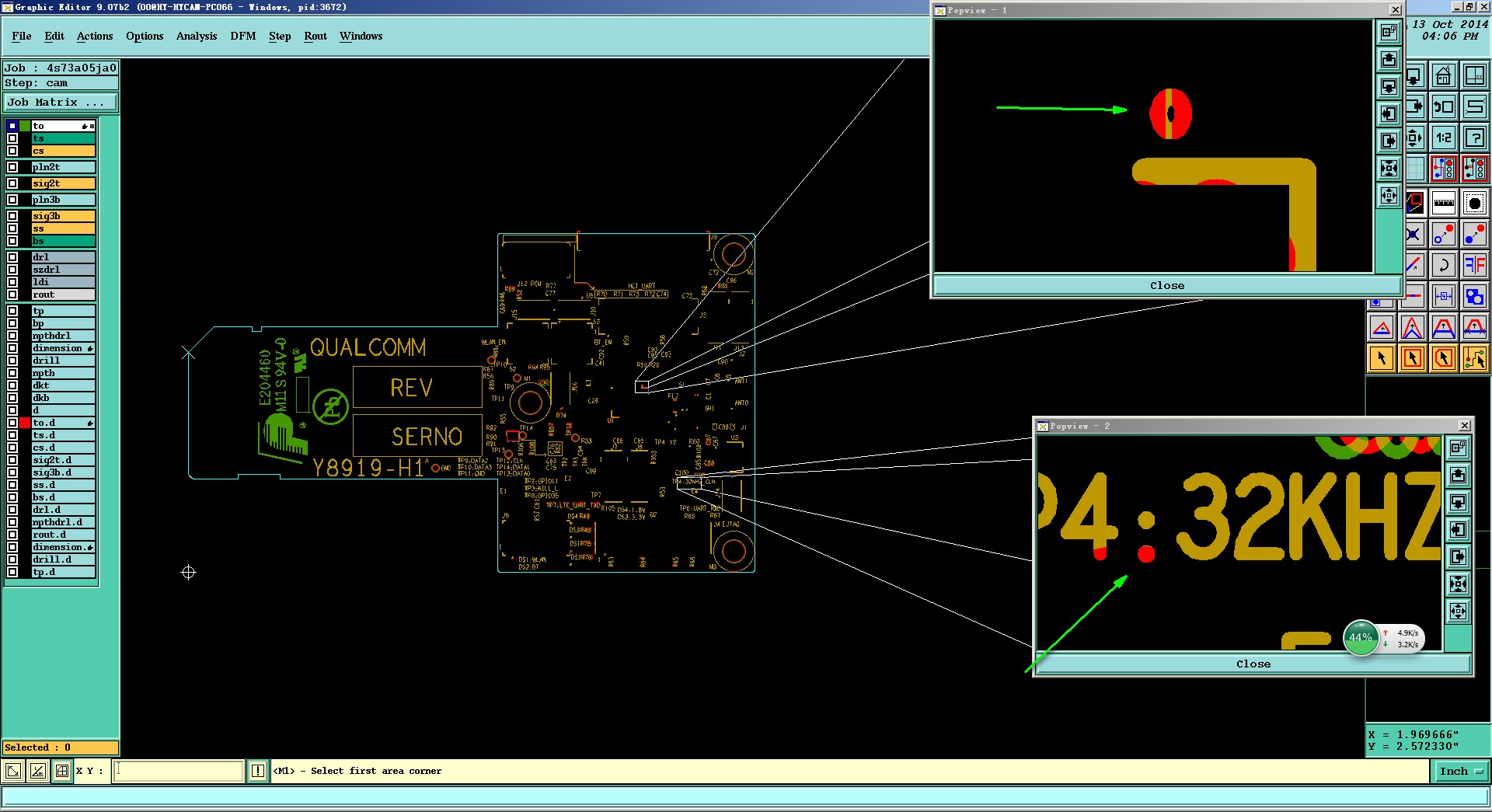The height and width of the screenshot is (812, 1492).
Task: Toggle the dimension layer checkbox
Action: (12, 348)
